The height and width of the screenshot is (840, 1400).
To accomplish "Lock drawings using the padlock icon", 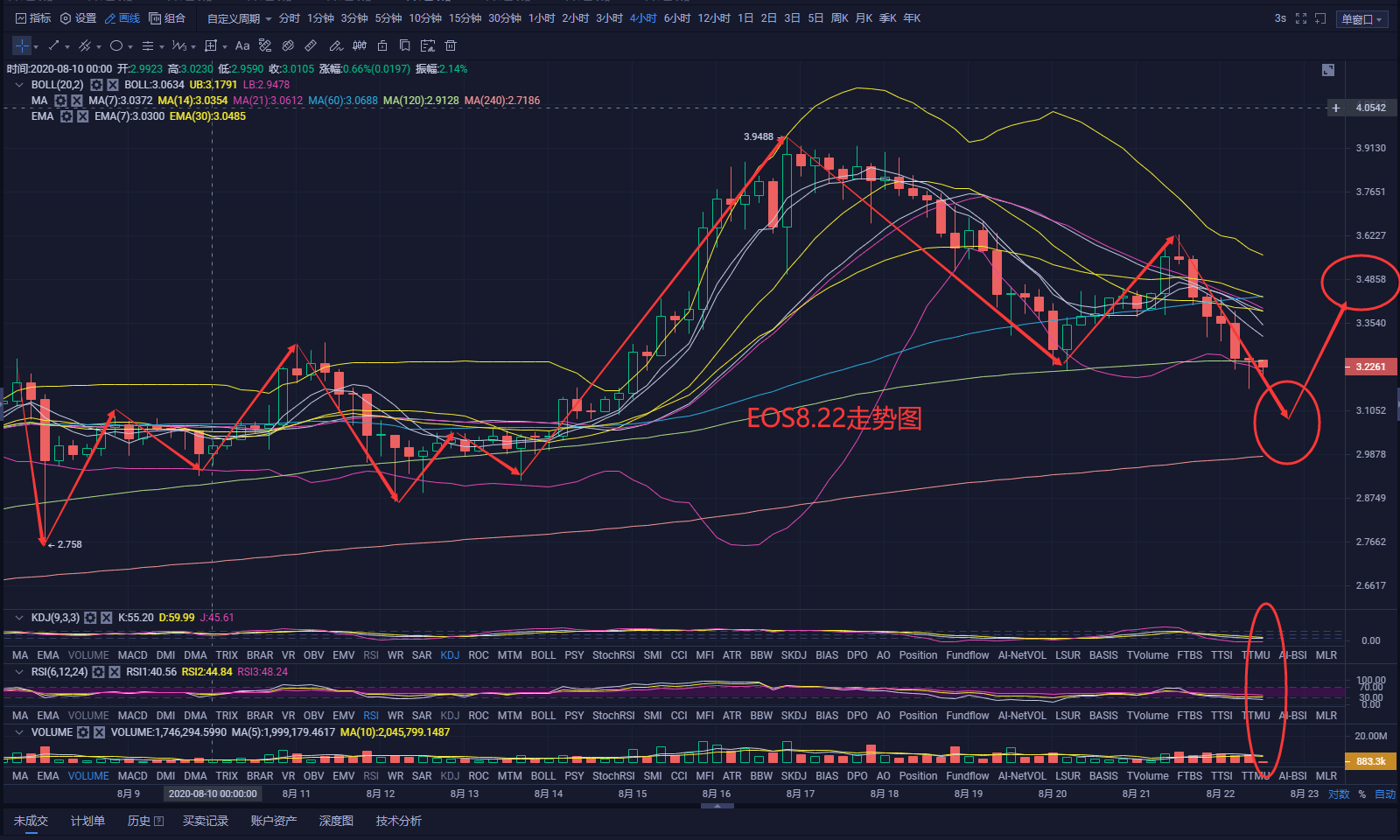I will [x=381, y=45].
